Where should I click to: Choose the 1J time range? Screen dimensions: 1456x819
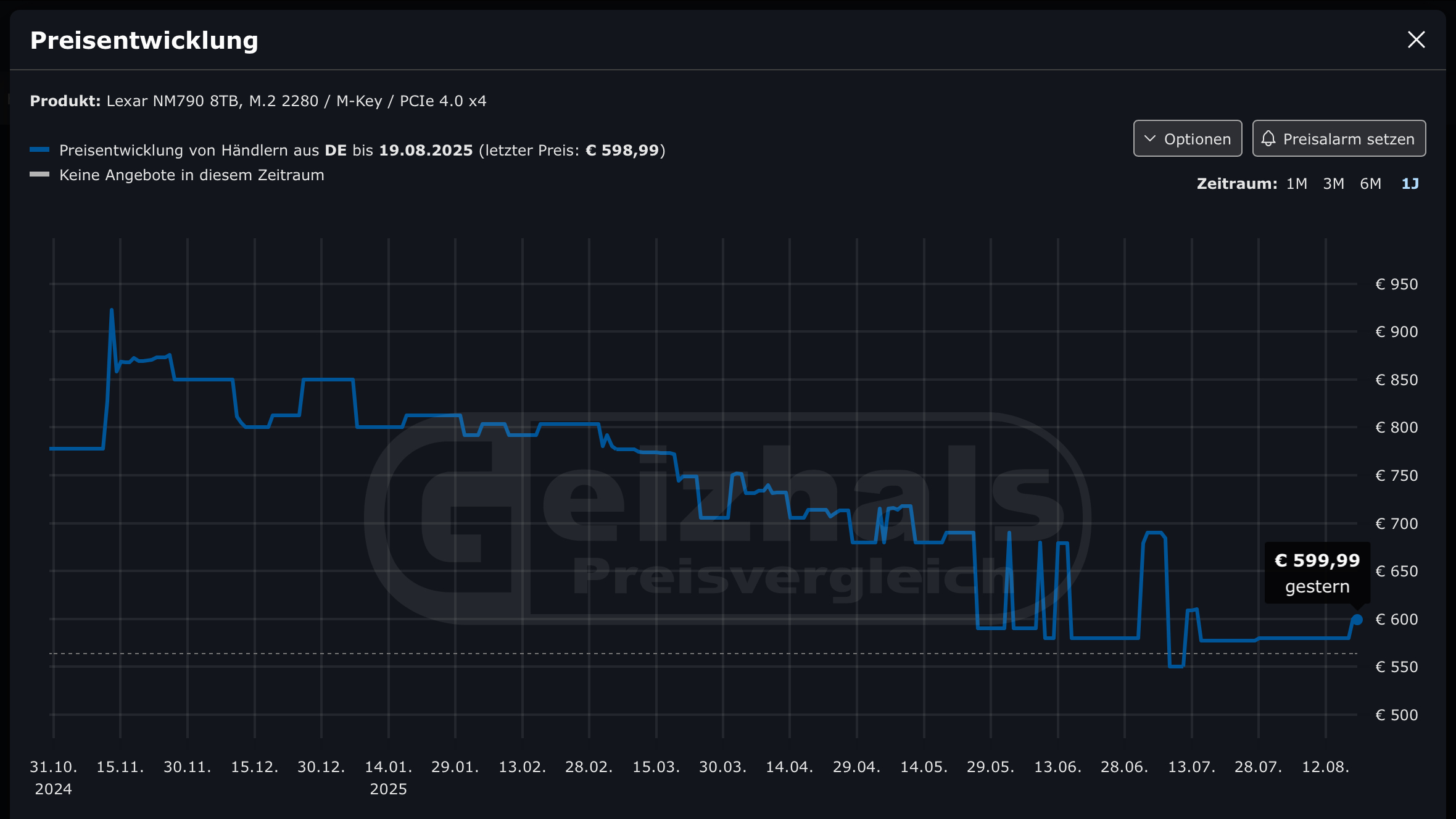click(1410, 184)
